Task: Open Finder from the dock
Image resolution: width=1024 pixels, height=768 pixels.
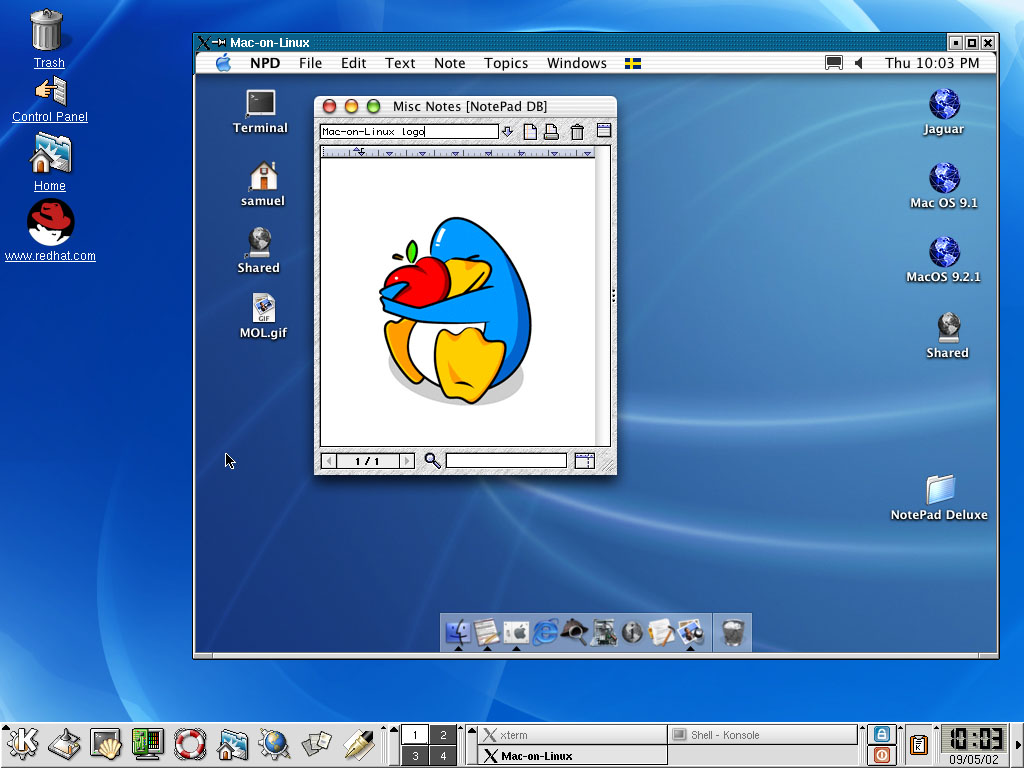Action: click(x=458, y=632)
